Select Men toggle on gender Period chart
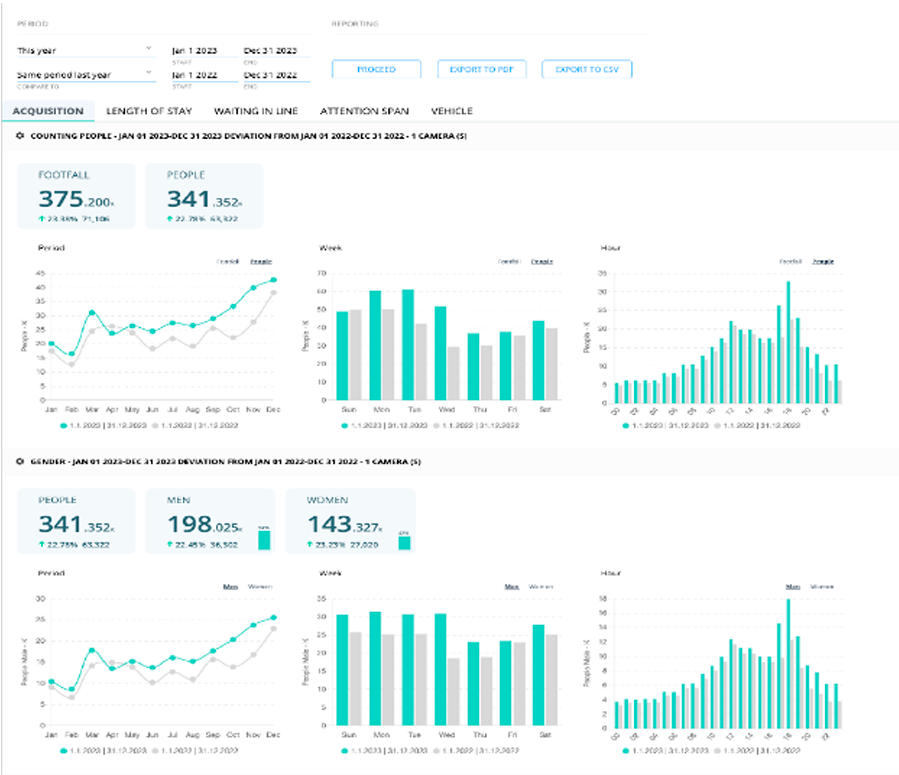Image resolution: width=899 pixels, height=775 pixels. point(230,586)
